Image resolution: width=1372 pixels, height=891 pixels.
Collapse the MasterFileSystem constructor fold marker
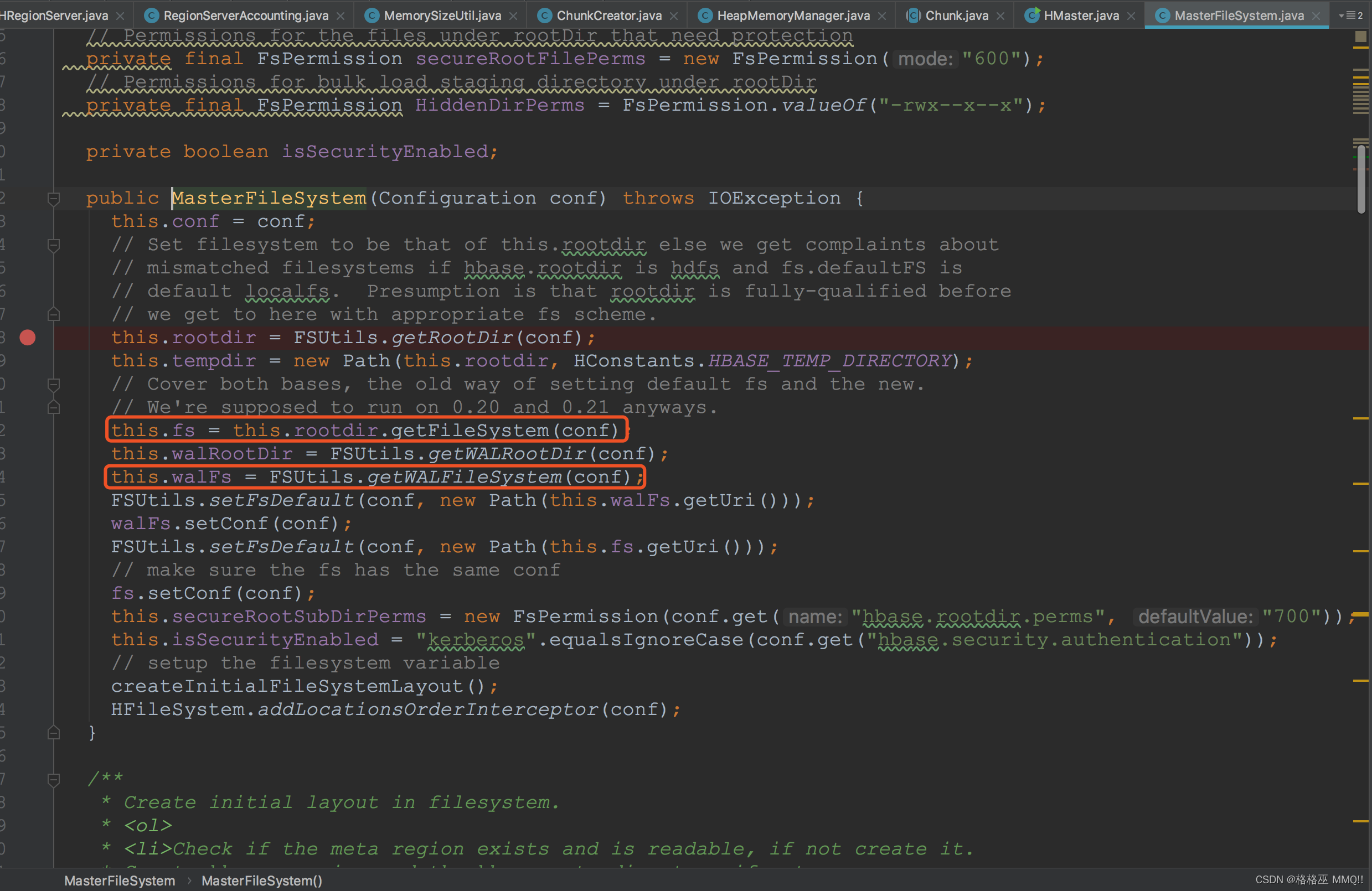(x=54, y=199)
